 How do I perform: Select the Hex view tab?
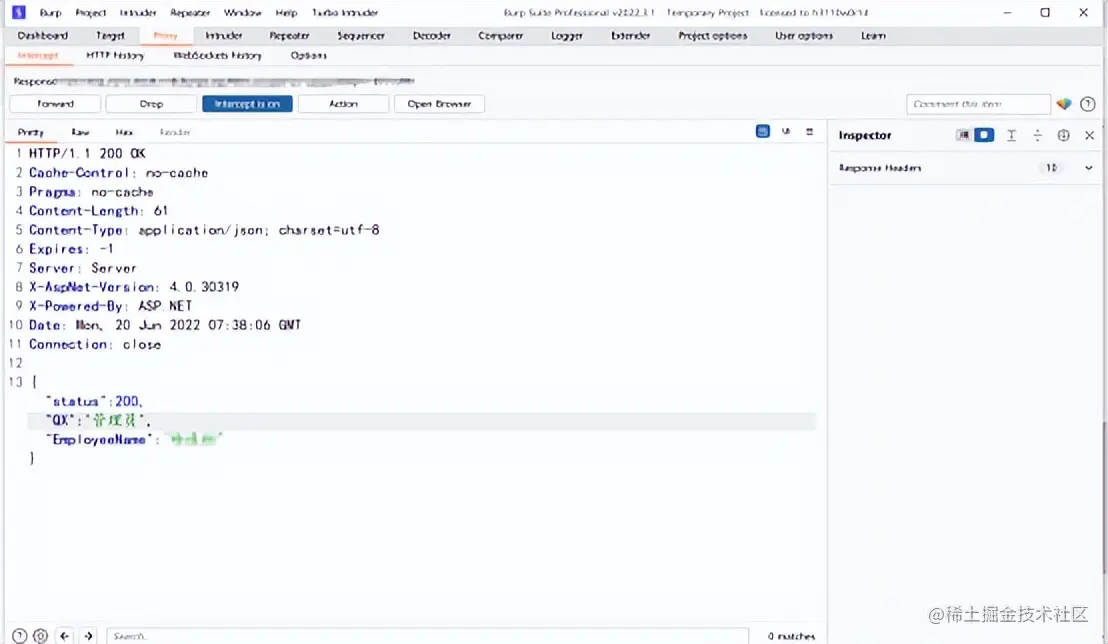[124, 132]
